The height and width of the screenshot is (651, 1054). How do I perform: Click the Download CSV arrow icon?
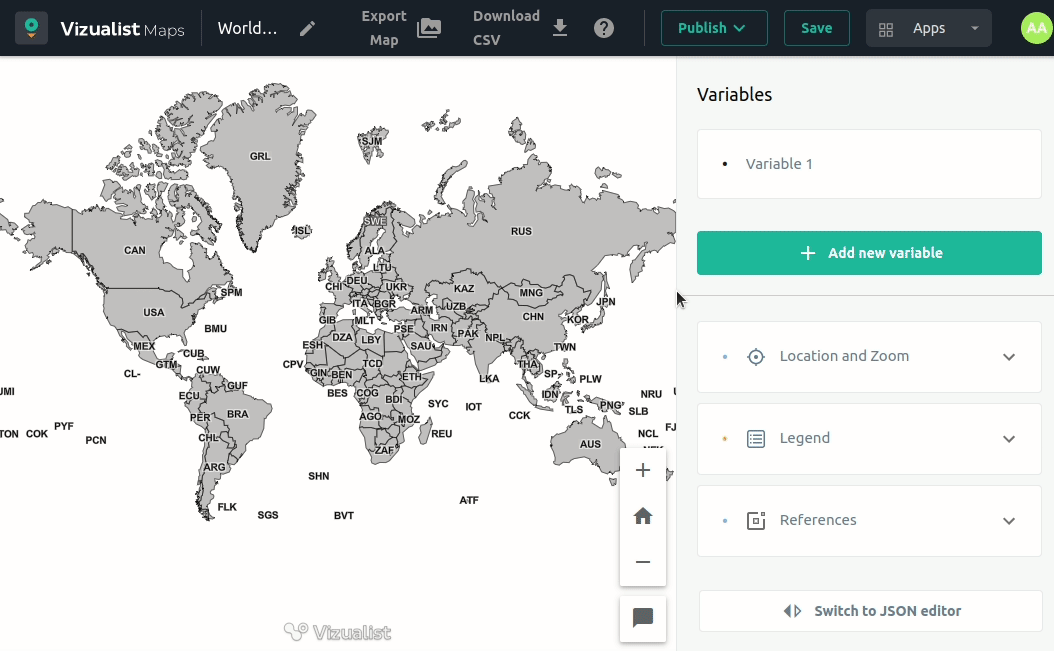pos(560,28)
